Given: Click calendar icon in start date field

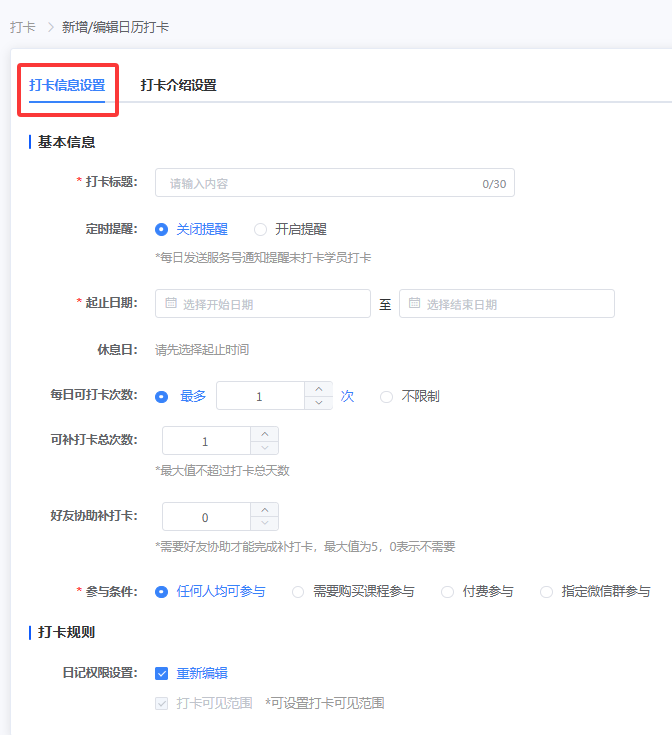Looking at the screenshot, I should tap(171, 304).
